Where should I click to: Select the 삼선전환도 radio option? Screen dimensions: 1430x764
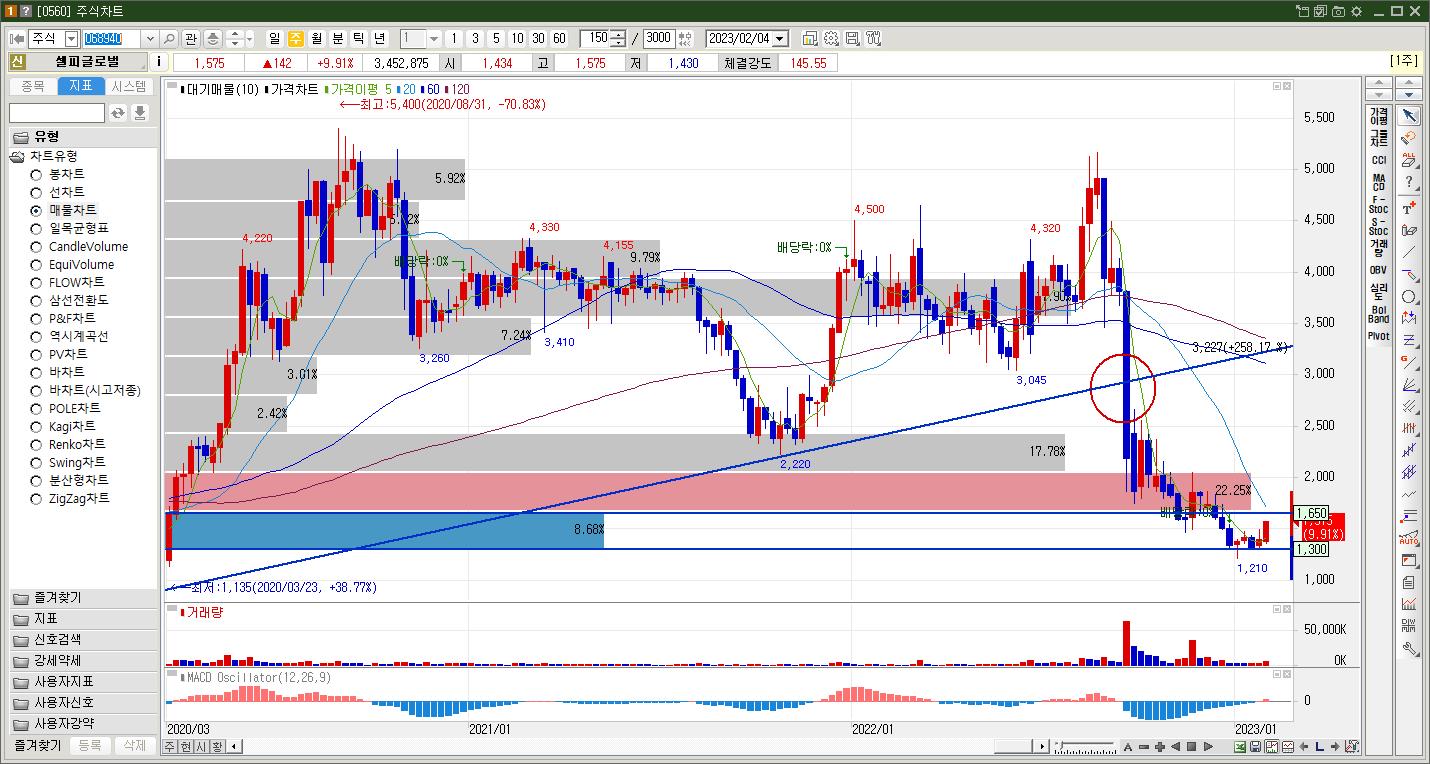coord(36,300)
